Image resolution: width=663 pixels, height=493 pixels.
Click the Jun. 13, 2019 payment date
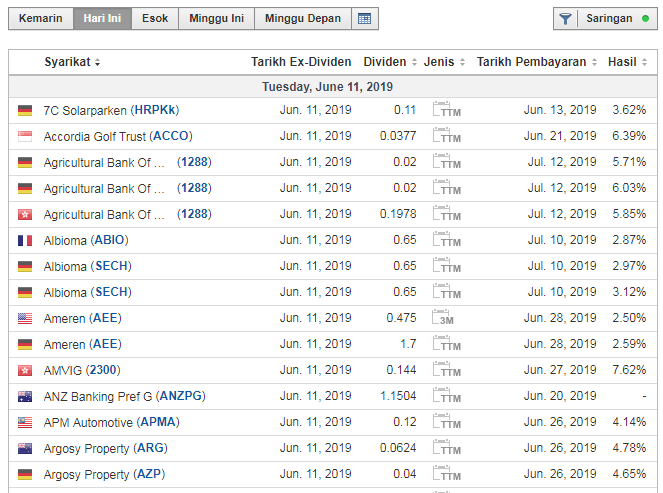pos(560,110)
